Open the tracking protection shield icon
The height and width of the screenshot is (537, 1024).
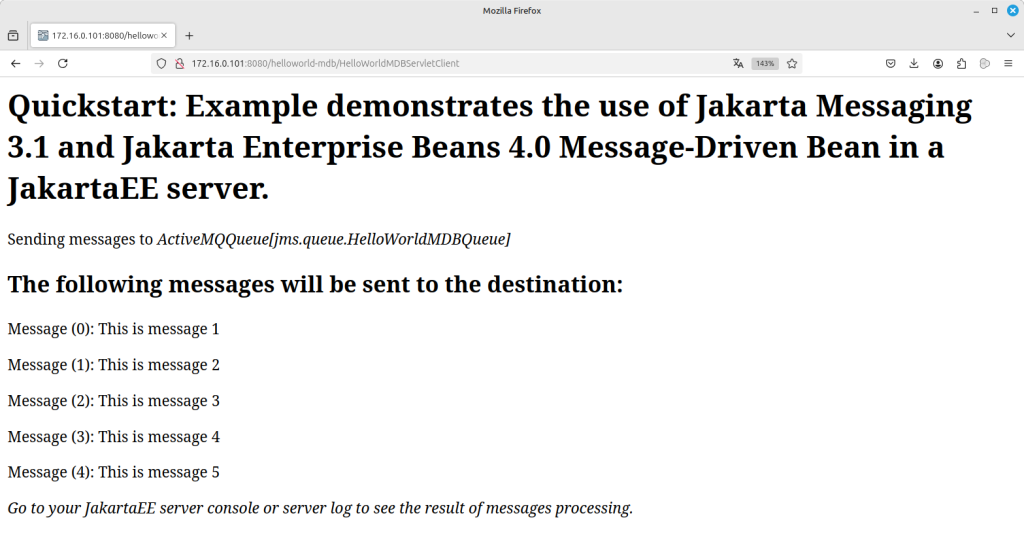click(x=161, y=63)
